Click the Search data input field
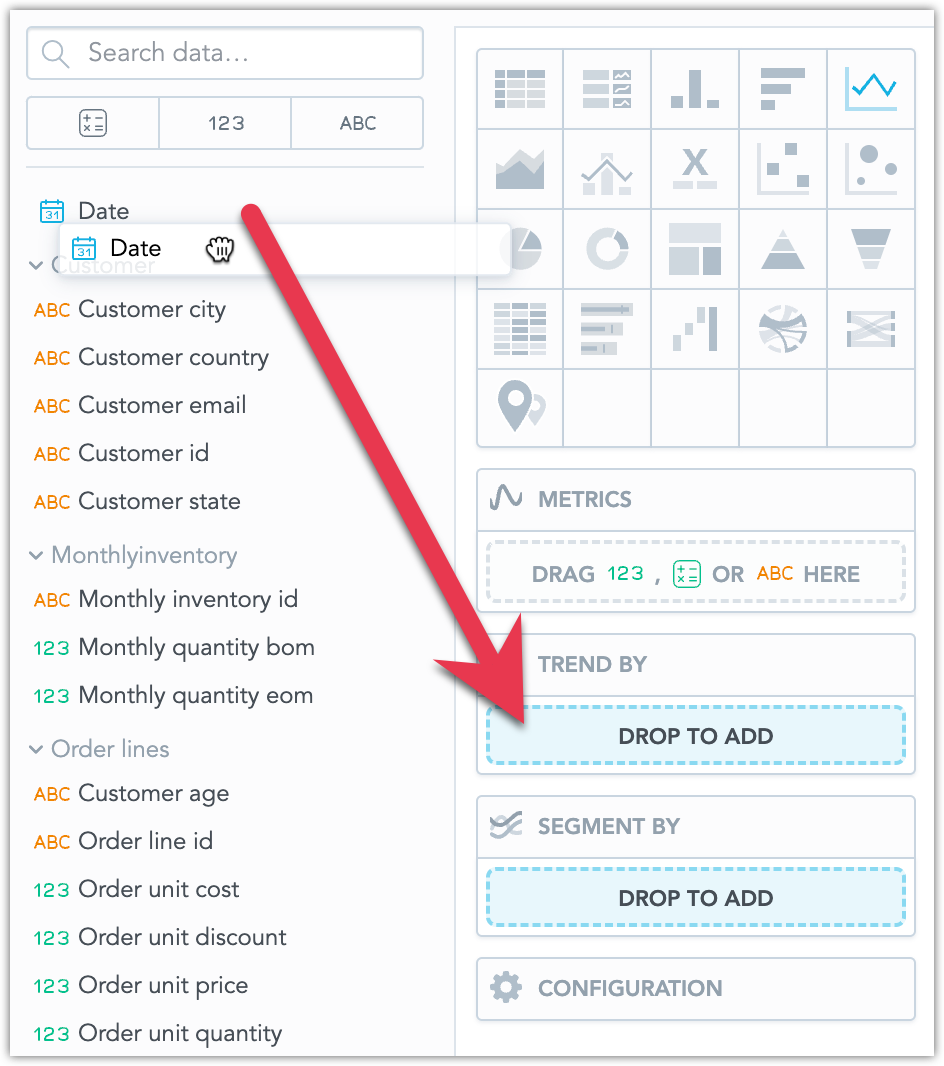This screenshot has height=1066, width=944. (240, 53)
